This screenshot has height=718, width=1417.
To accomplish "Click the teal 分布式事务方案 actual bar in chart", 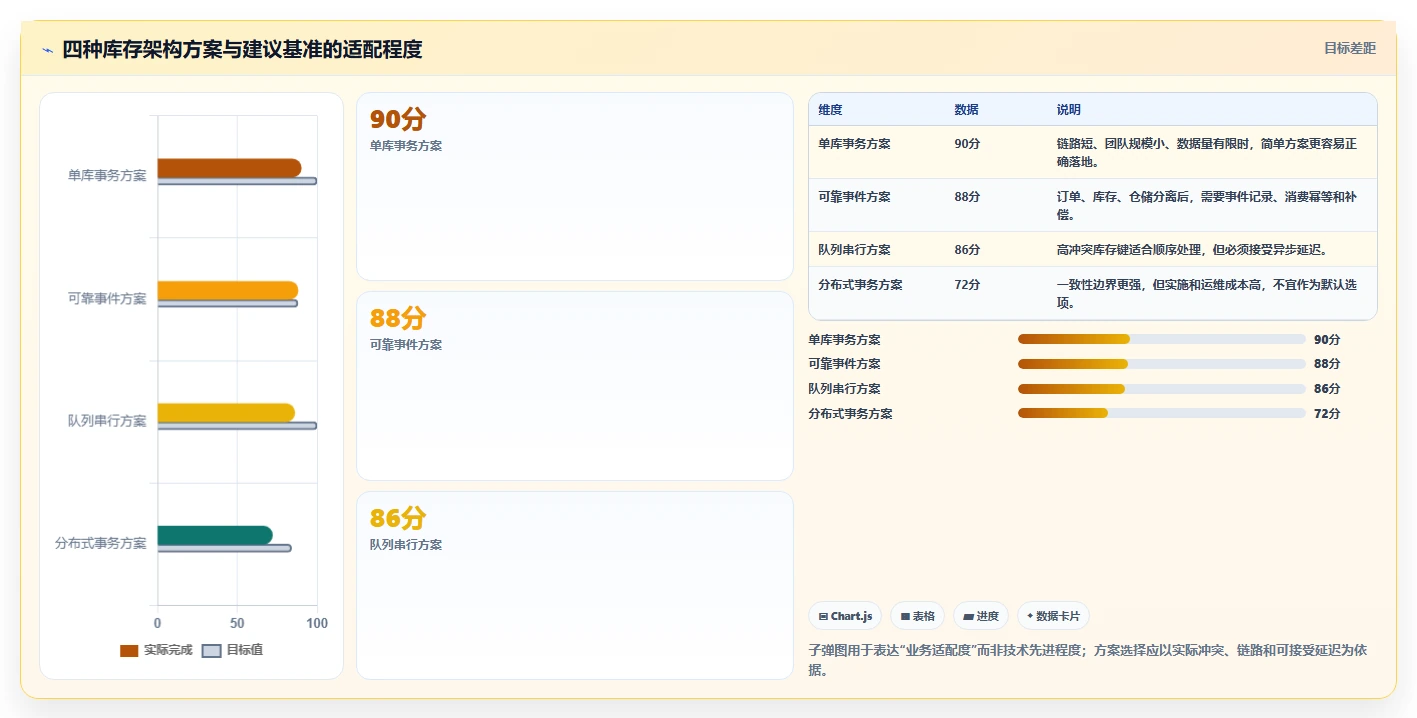I will [214, 535].
